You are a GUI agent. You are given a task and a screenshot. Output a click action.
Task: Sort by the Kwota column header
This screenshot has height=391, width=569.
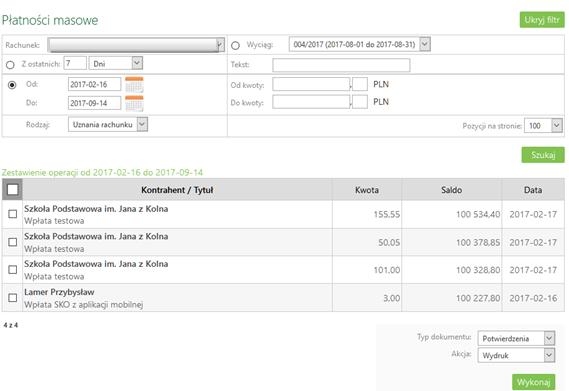(367, 190)
